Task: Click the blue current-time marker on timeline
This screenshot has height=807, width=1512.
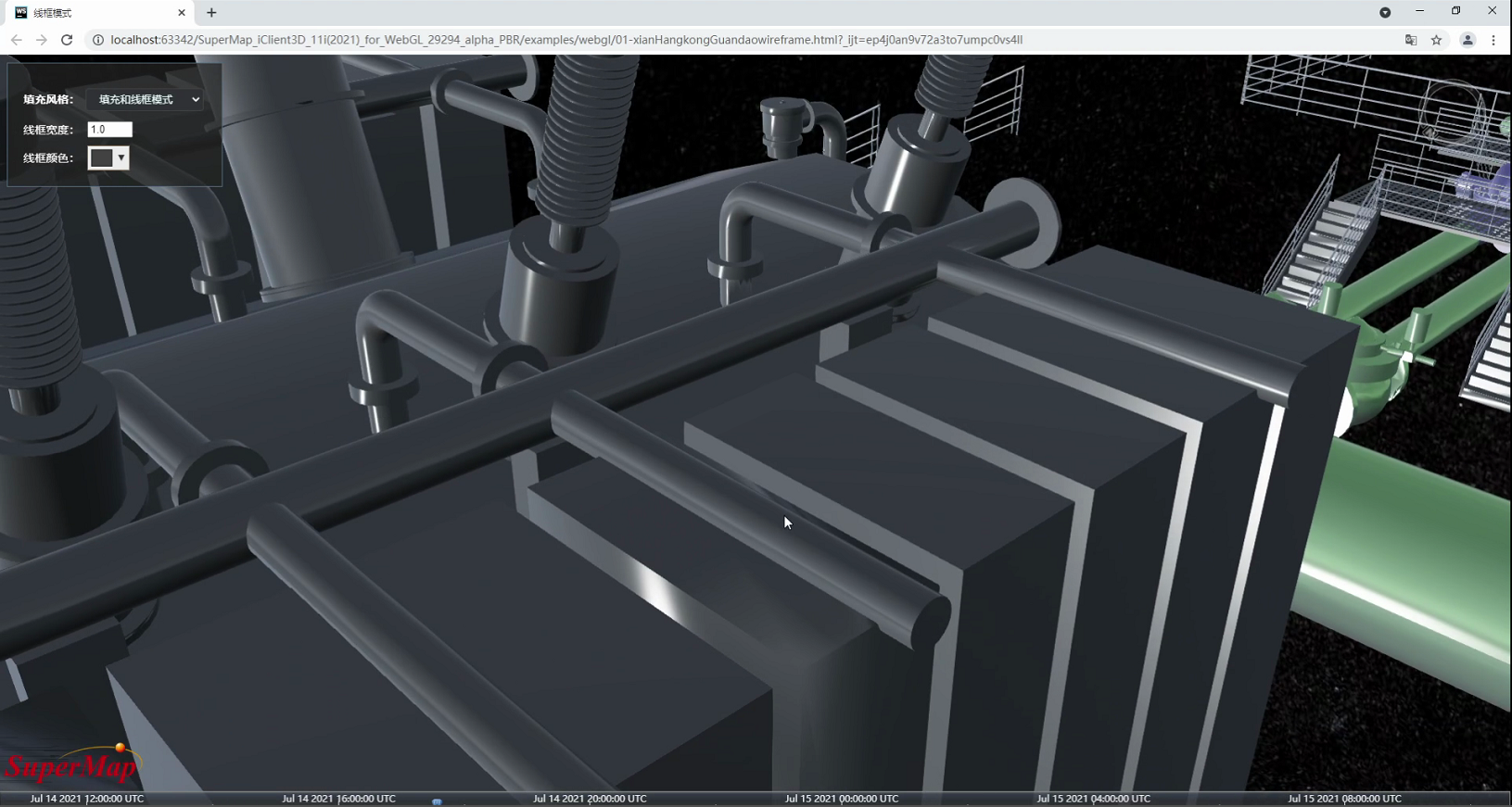Action: click(x=437, y=801)
